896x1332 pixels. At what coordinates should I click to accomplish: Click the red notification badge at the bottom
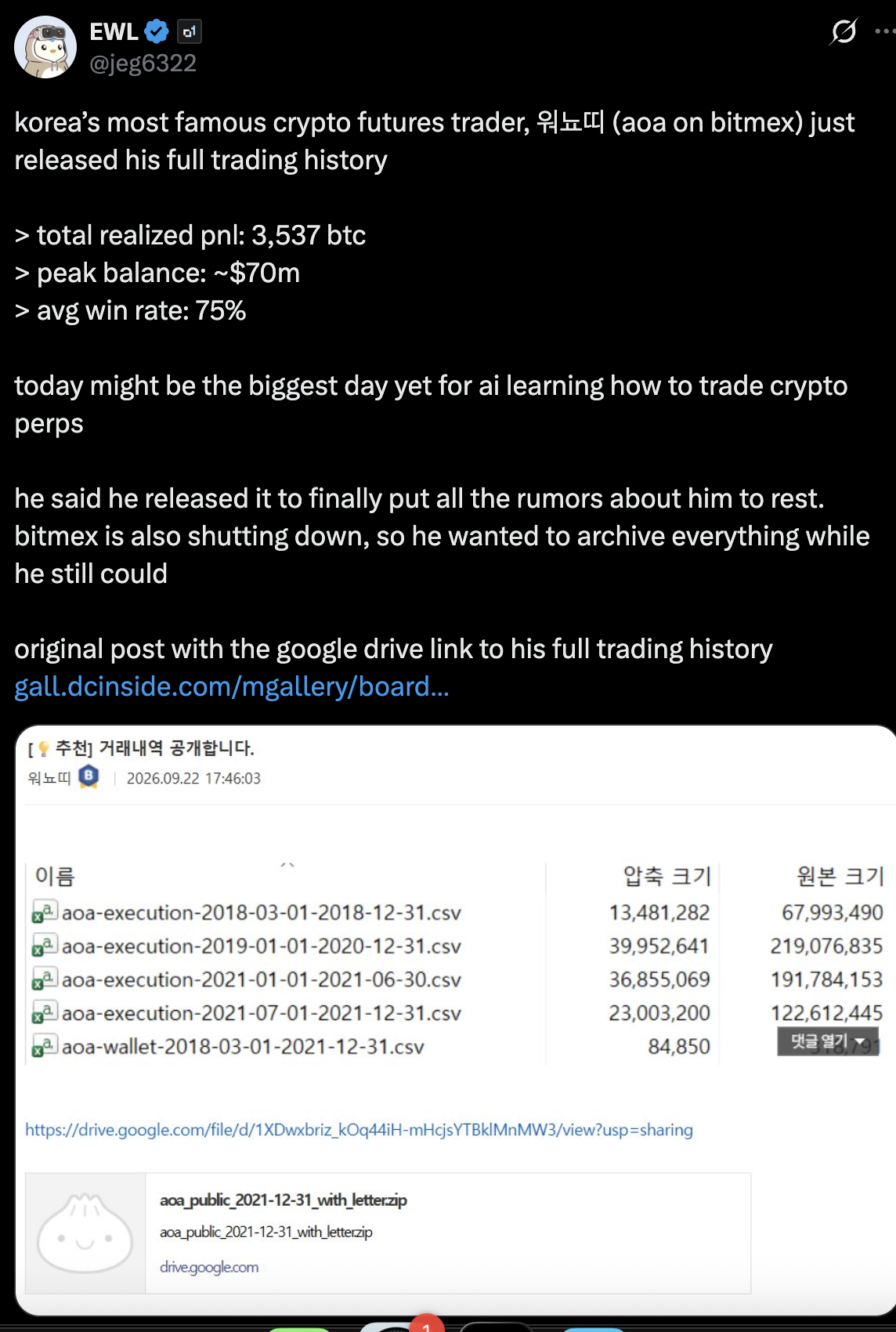[427, 1324]
